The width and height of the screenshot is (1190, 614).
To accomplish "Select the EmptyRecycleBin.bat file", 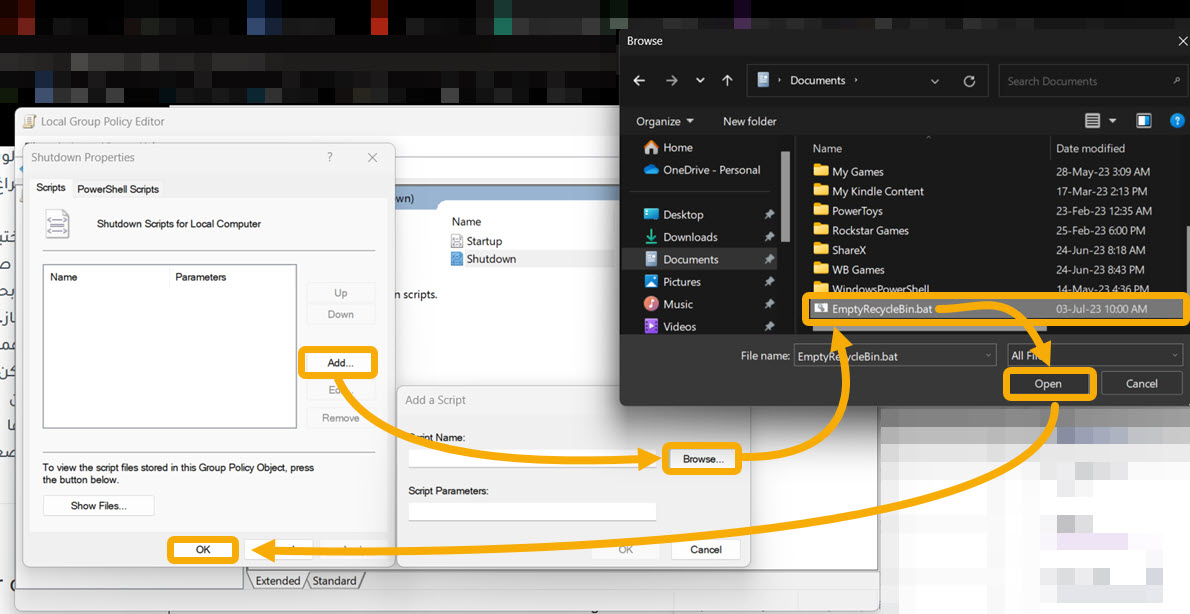I will click(x=881, y=309).
